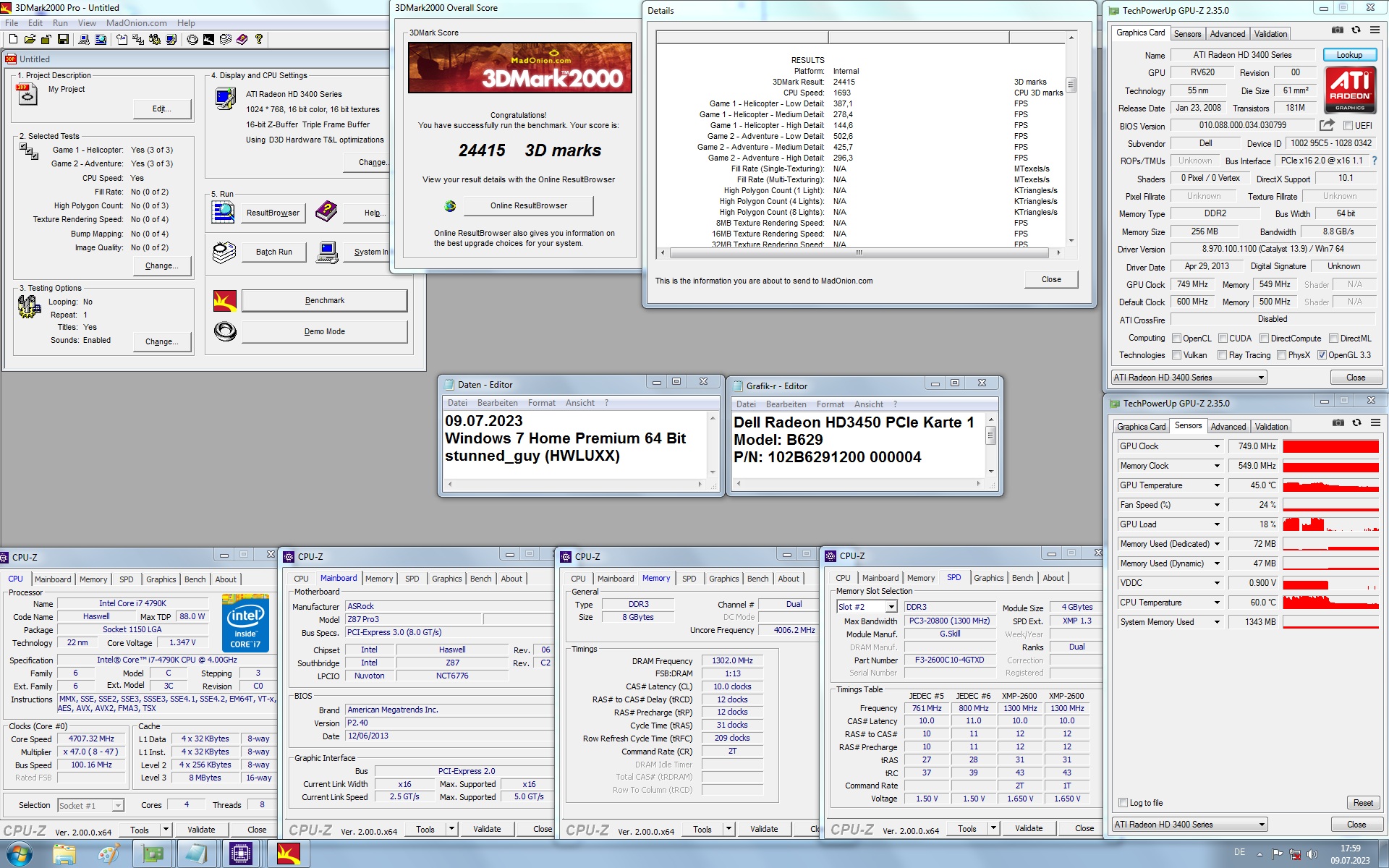The image size is (1389, 868).
Task: Toggle the Vulkan checkbox in GPU-Z
Action: pyautogui.click(x=1177, y=355)
